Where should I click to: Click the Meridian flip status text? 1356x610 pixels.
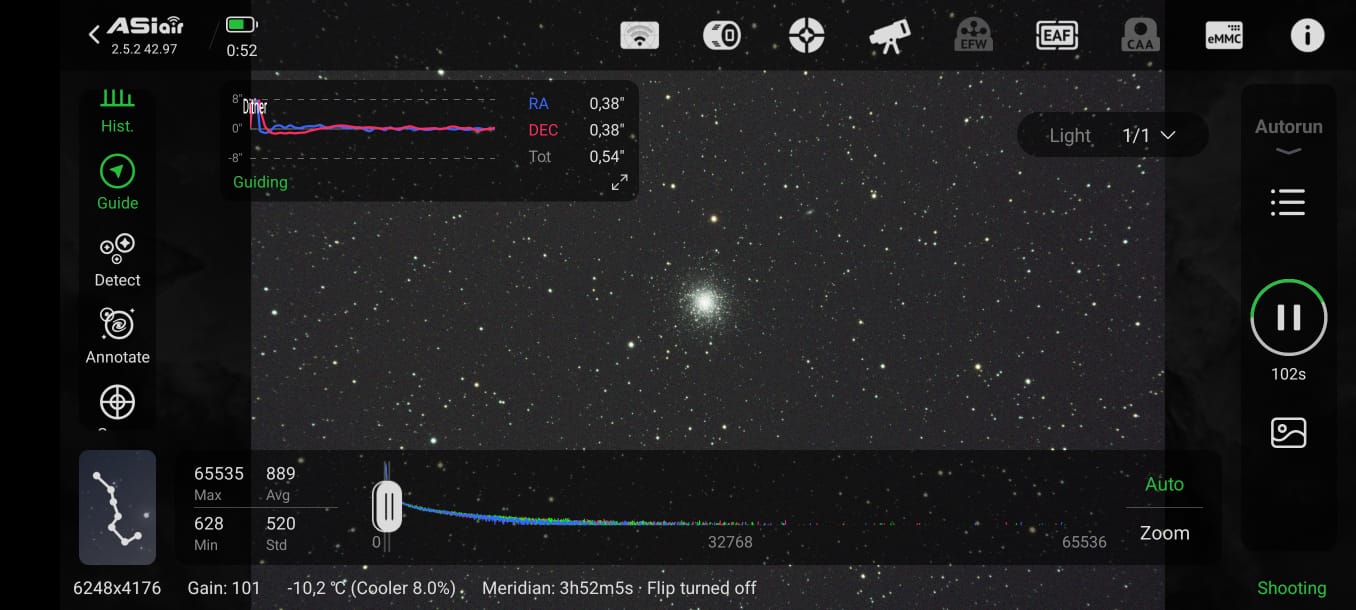[619, 588]
